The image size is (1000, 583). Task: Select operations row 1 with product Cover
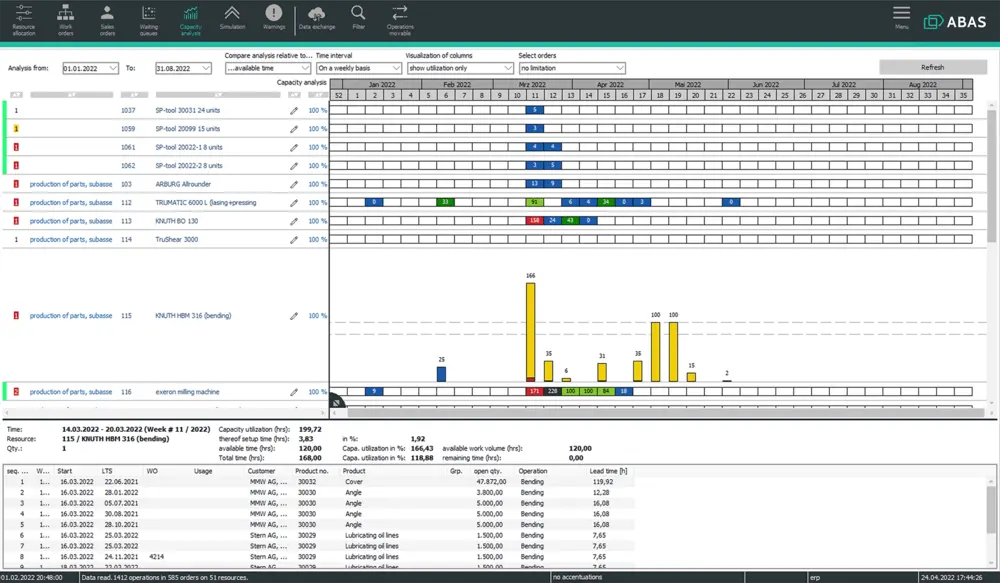tap(319, 482)
